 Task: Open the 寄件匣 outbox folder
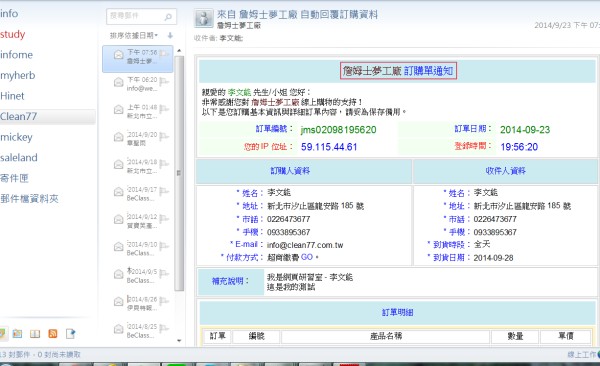click(14, 178)
